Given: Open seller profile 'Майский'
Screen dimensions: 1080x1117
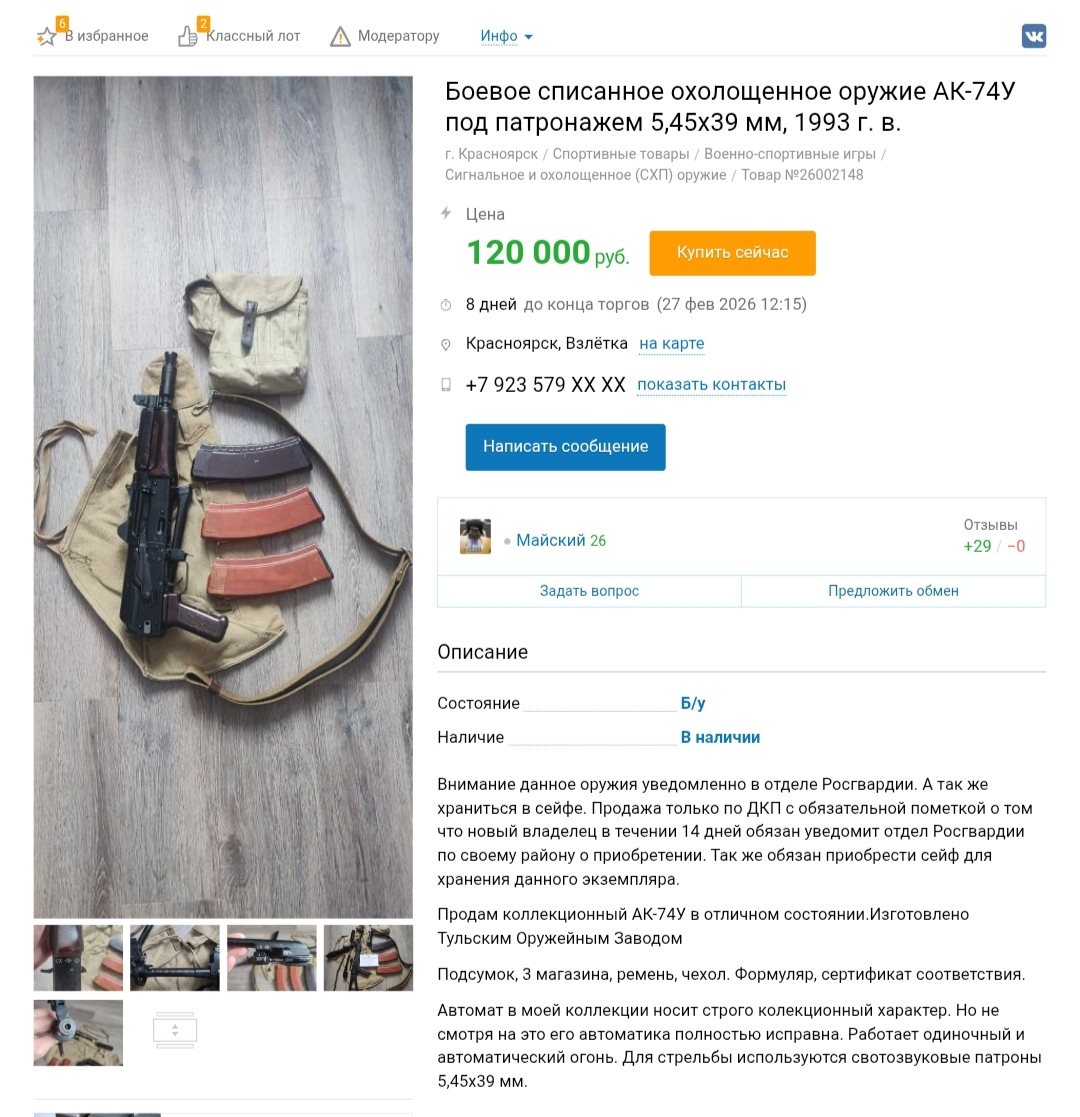Looking at the screenshot, I should pyautogui.click(x=551, y=541).
